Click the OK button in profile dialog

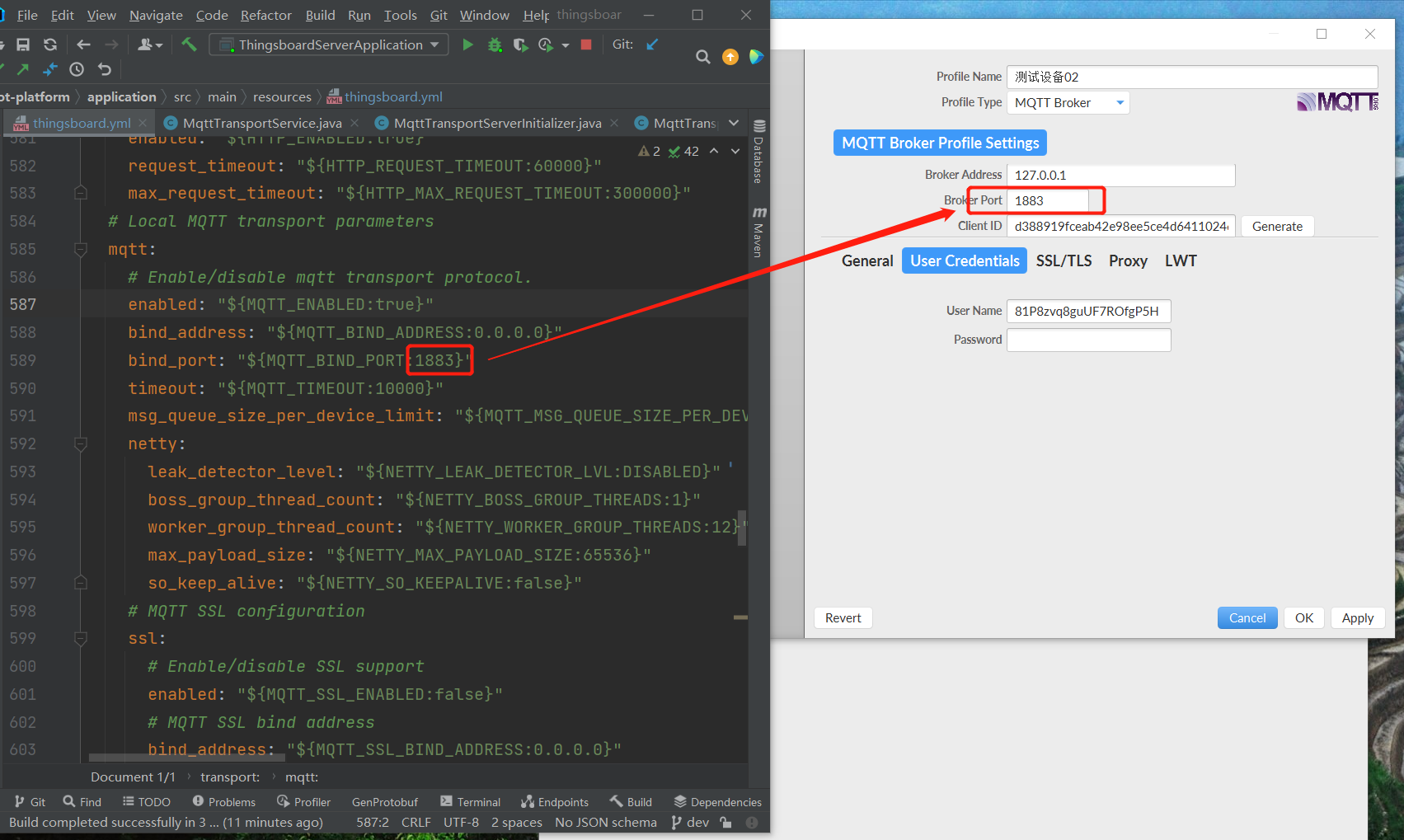[1304, 617]
